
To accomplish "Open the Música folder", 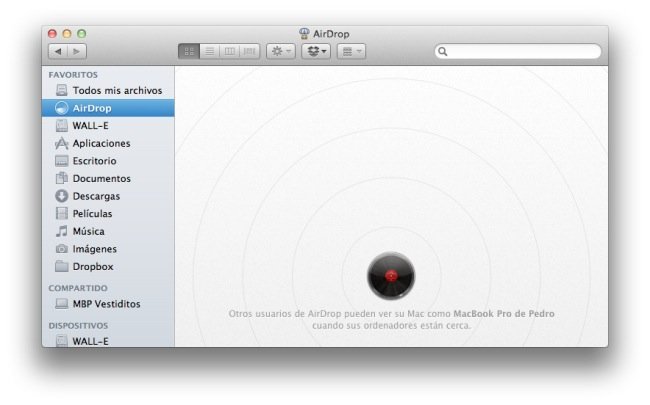I will click(x=88, y=231).
